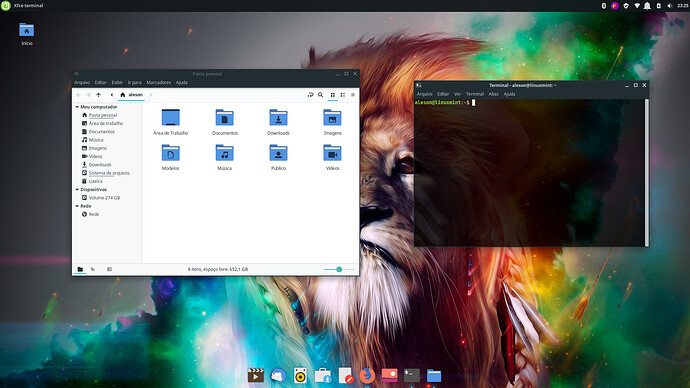690x388 pixels.
Task: Open Ver menu in terminal
Action: tap(458, 94)
